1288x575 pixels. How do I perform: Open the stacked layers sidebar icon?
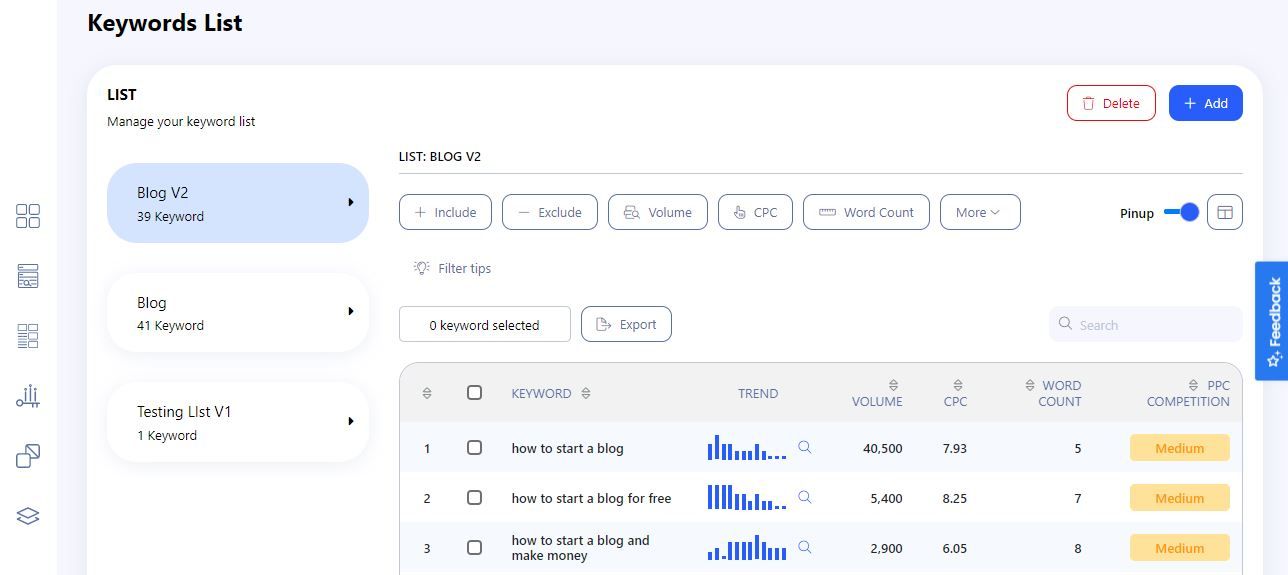(28, 516)
